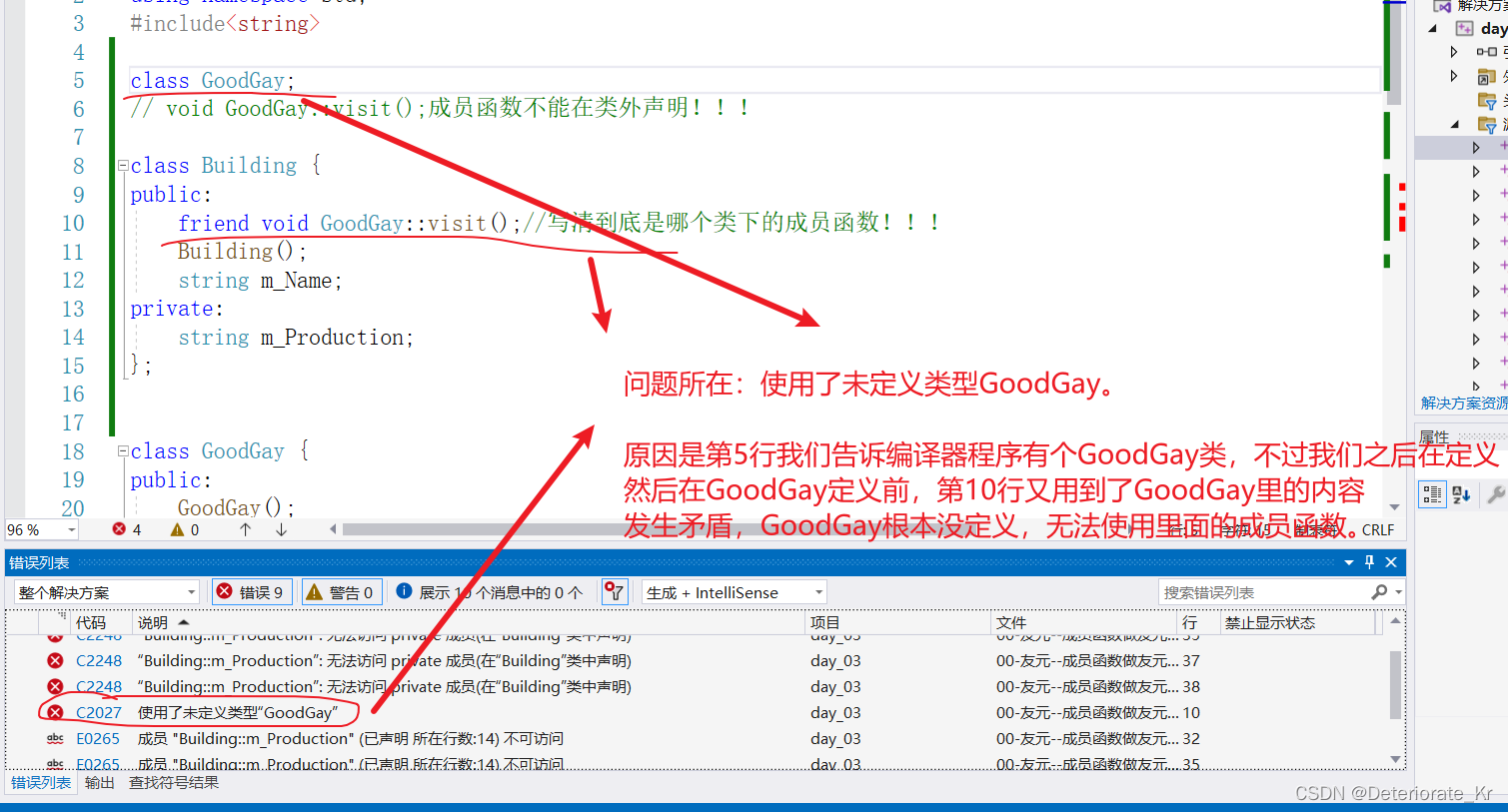Click the error count indicator showing 4
Viewport: 1508px width, 812px height.
(x=127, y=529)
